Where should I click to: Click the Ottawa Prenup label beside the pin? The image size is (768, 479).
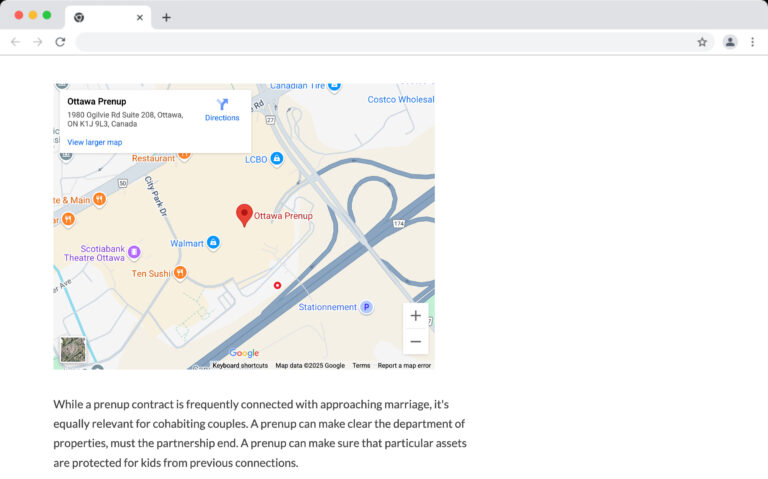coord(283,216)
